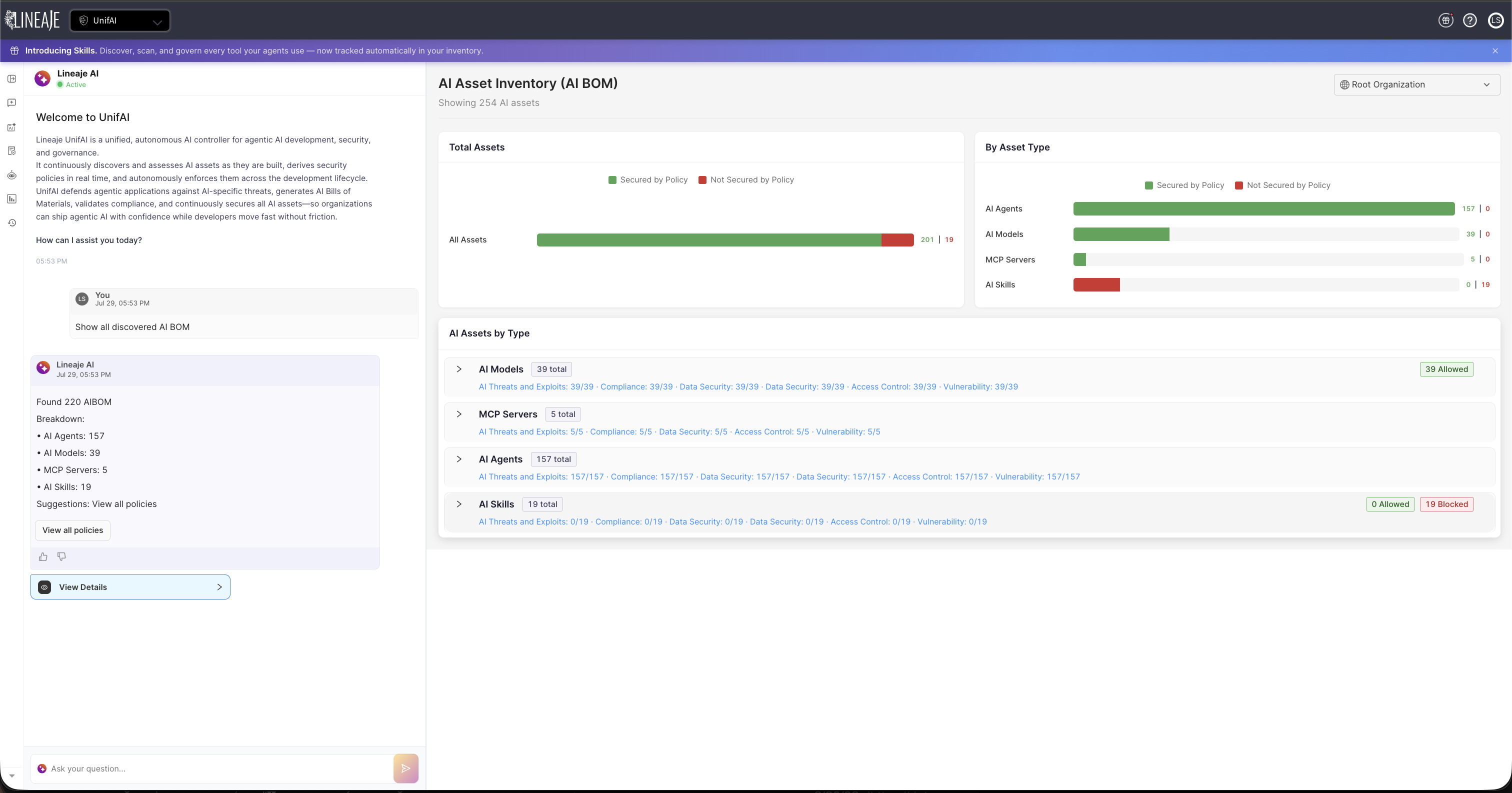
Task: Click the red unsecured segment of All Assets bar
Action: (x=897, y=239)
